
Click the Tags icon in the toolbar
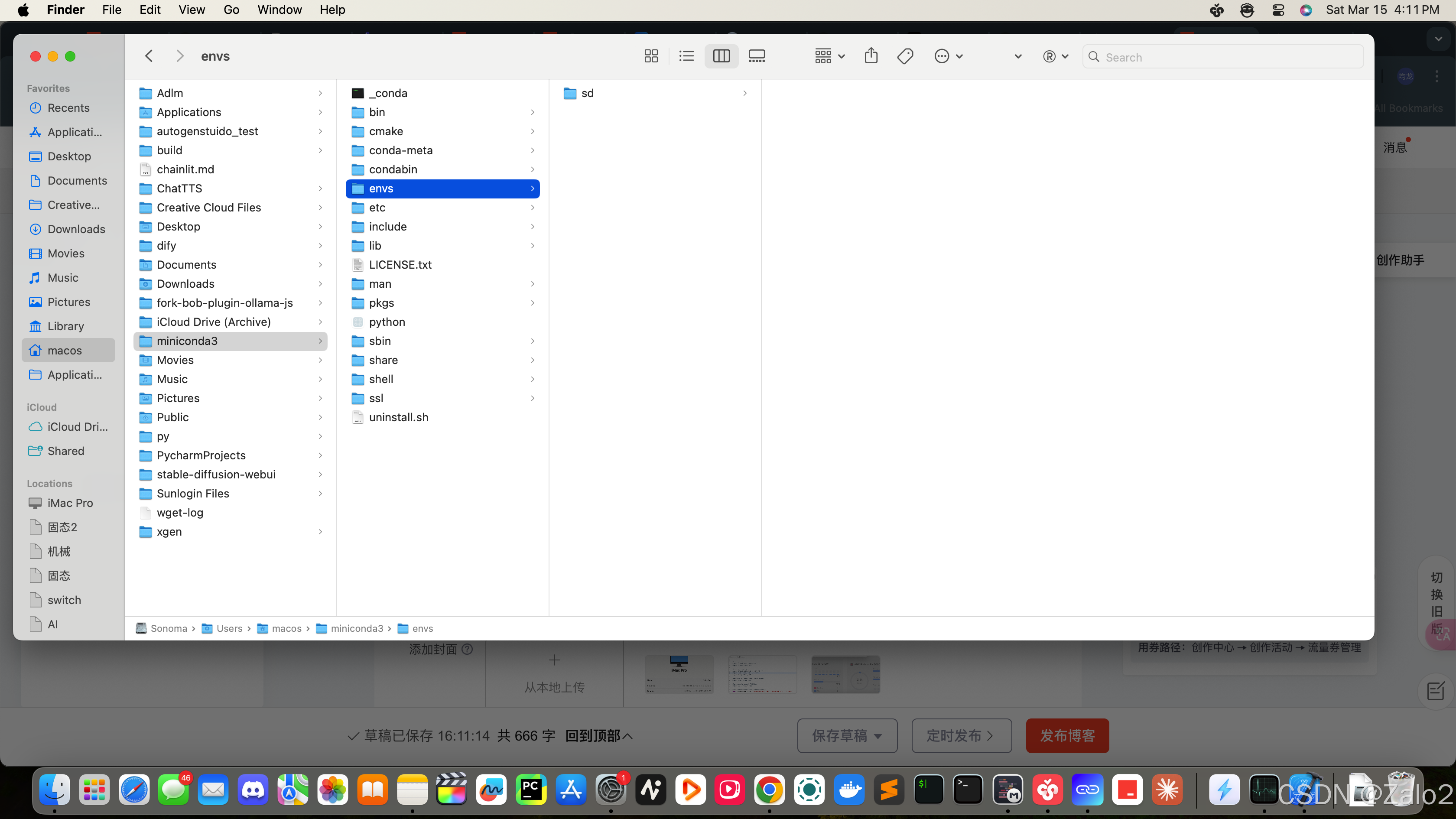click(x=905, y=56)
